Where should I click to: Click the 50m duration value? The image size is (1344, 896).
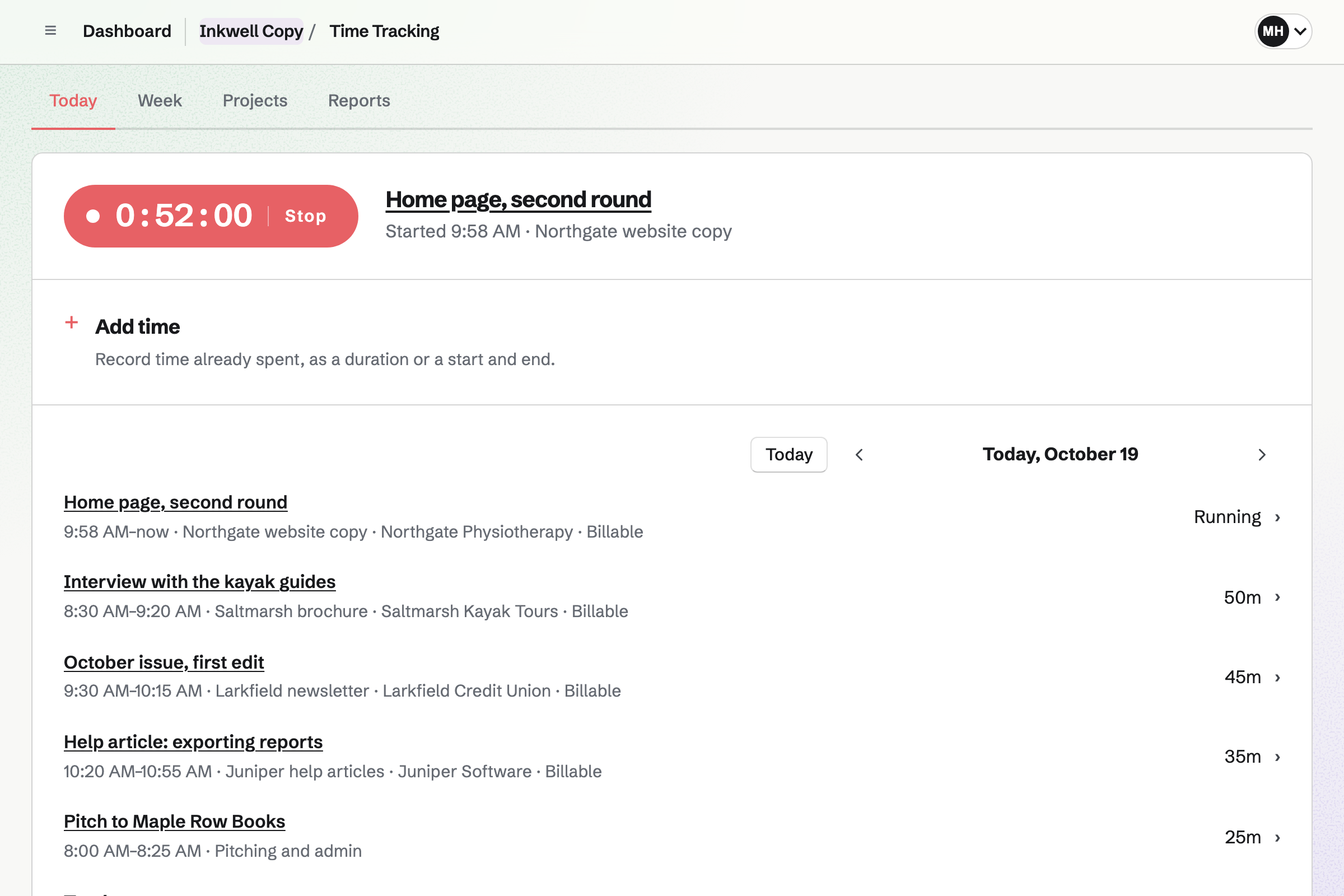(1242, 597)
